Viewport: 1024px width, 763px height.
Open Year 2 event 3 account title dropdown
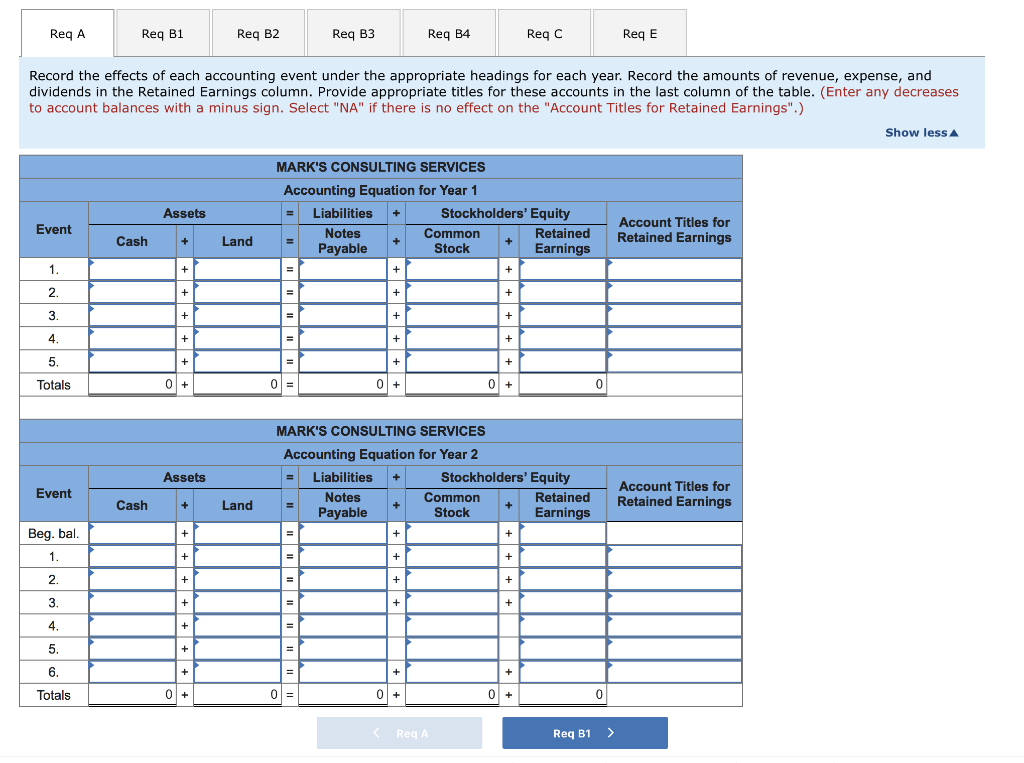click(675, 602)
